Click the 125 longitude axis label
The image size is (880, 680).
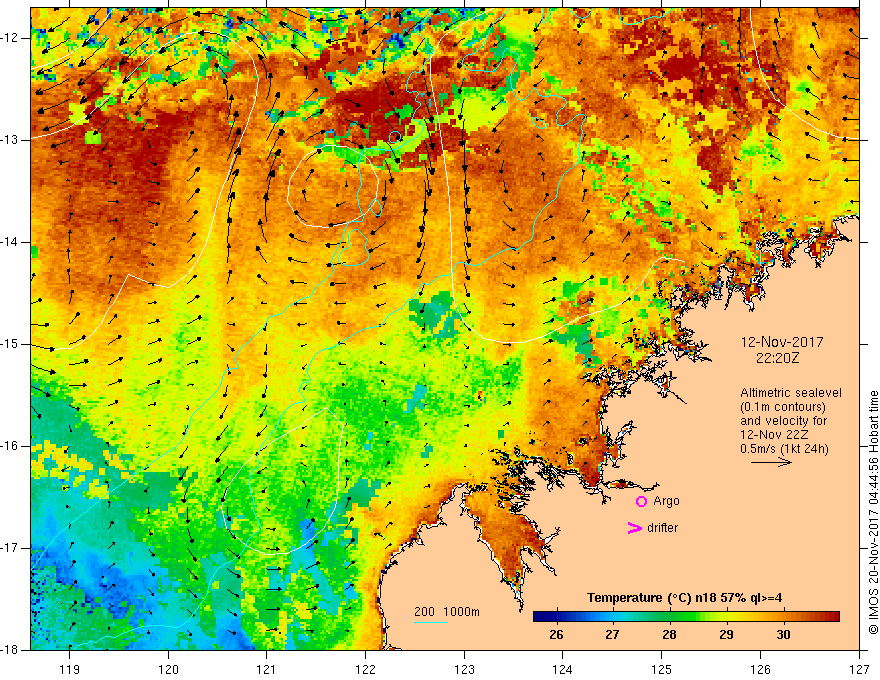[x=662, y=669]
